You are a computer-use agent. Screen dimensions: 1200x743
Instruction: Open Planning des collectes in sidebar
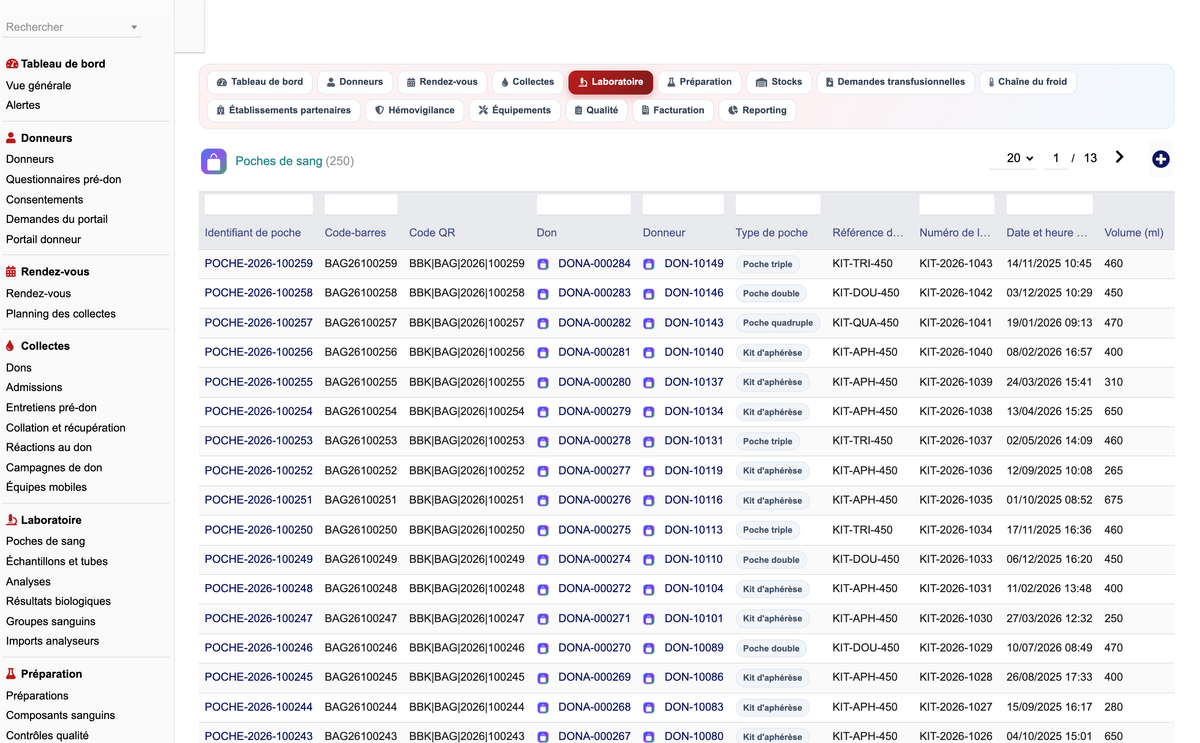pyautogui.click(x=61, y=313)
